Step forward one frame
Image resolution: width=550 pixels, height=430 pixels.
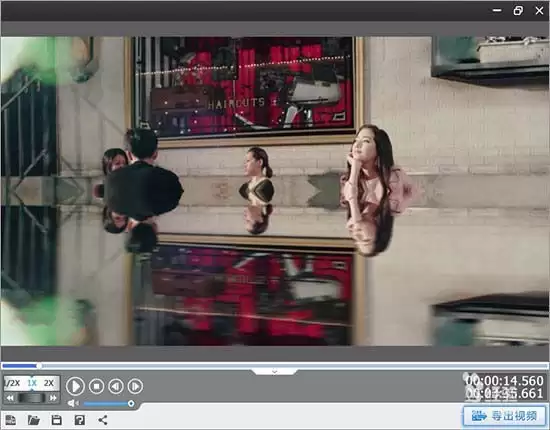coord(135,386)
